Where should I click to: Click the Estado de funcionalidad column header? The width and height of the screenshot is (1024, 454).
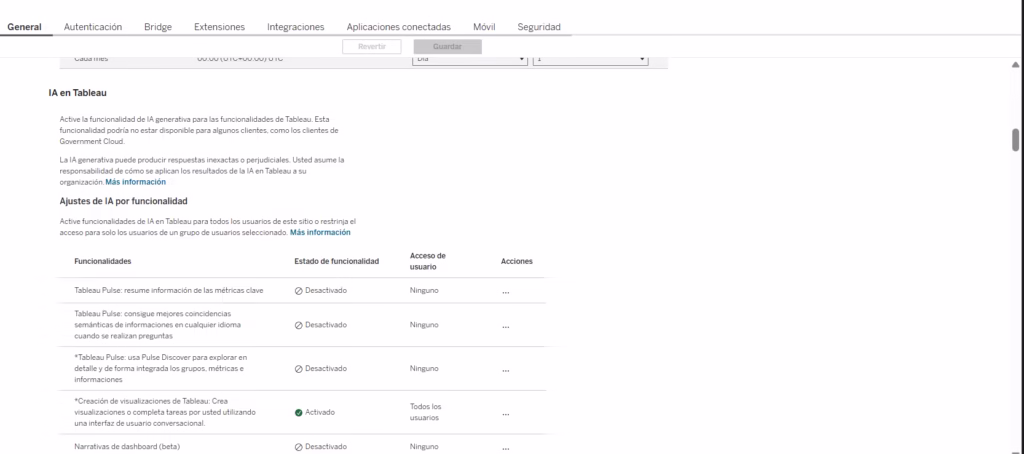(x=336, y=261)
